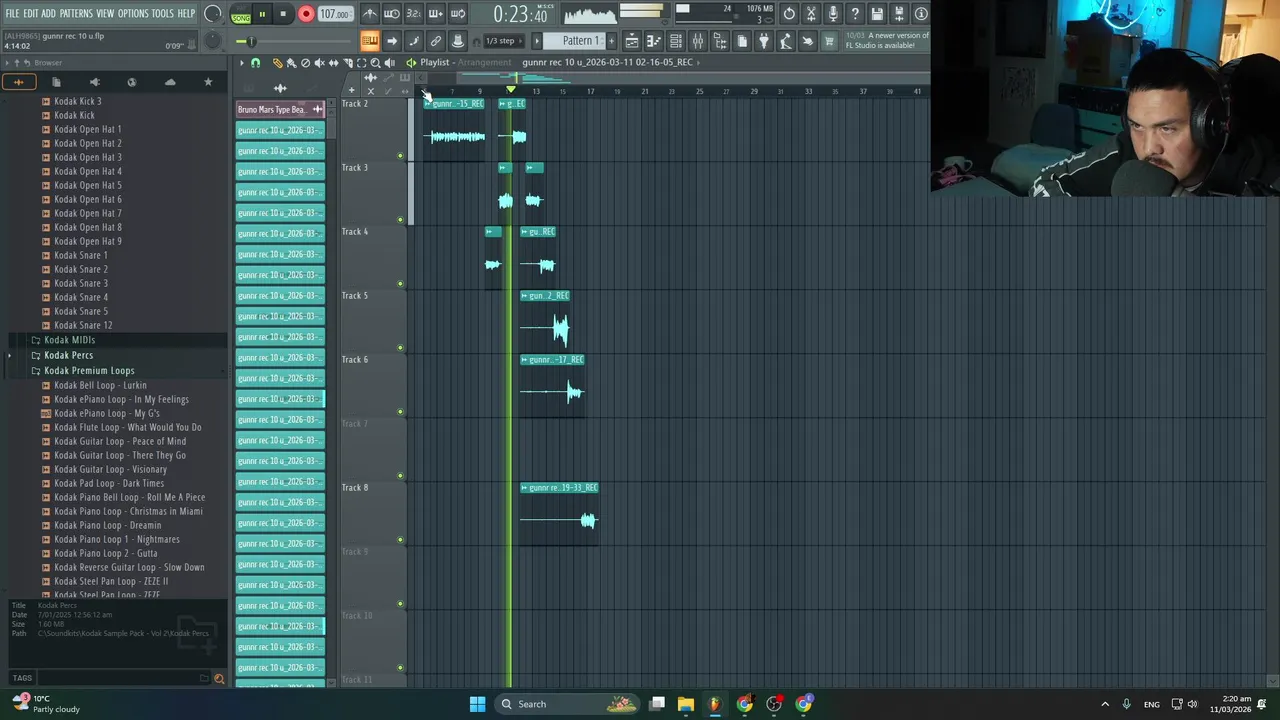Click the one-click audio recording microphone icon
This screenshot has height=720, width=1280.
pos(833,14)
